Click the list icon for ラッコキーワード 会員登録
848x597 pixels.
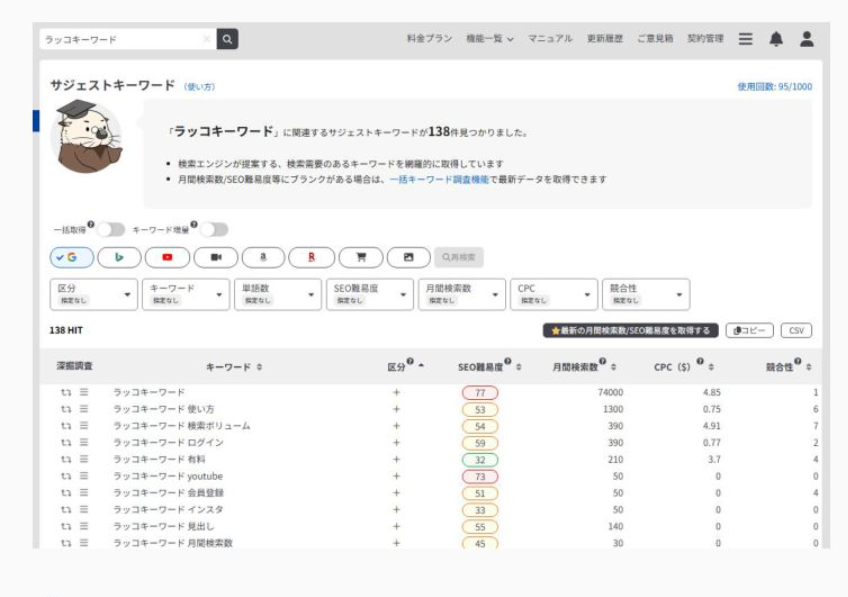point(84,493)
